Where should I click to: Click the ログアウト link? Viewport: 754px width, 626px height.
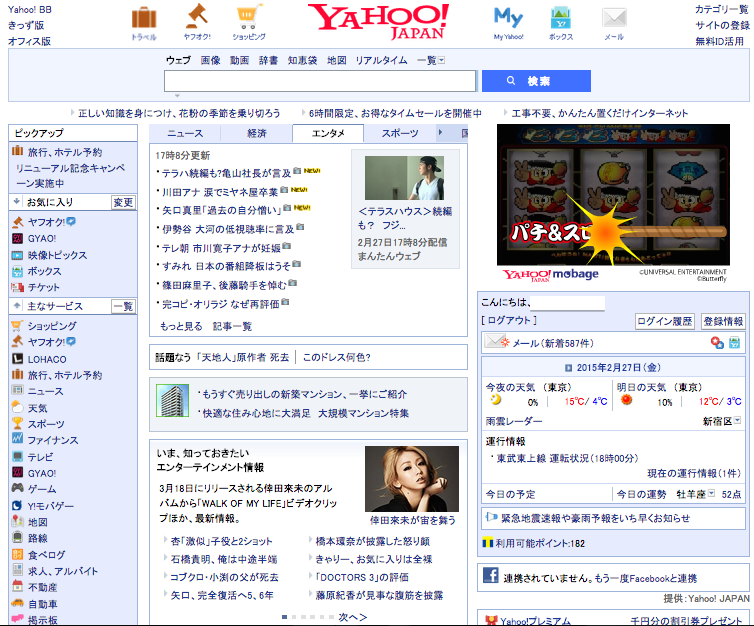(x=509, y=320)
